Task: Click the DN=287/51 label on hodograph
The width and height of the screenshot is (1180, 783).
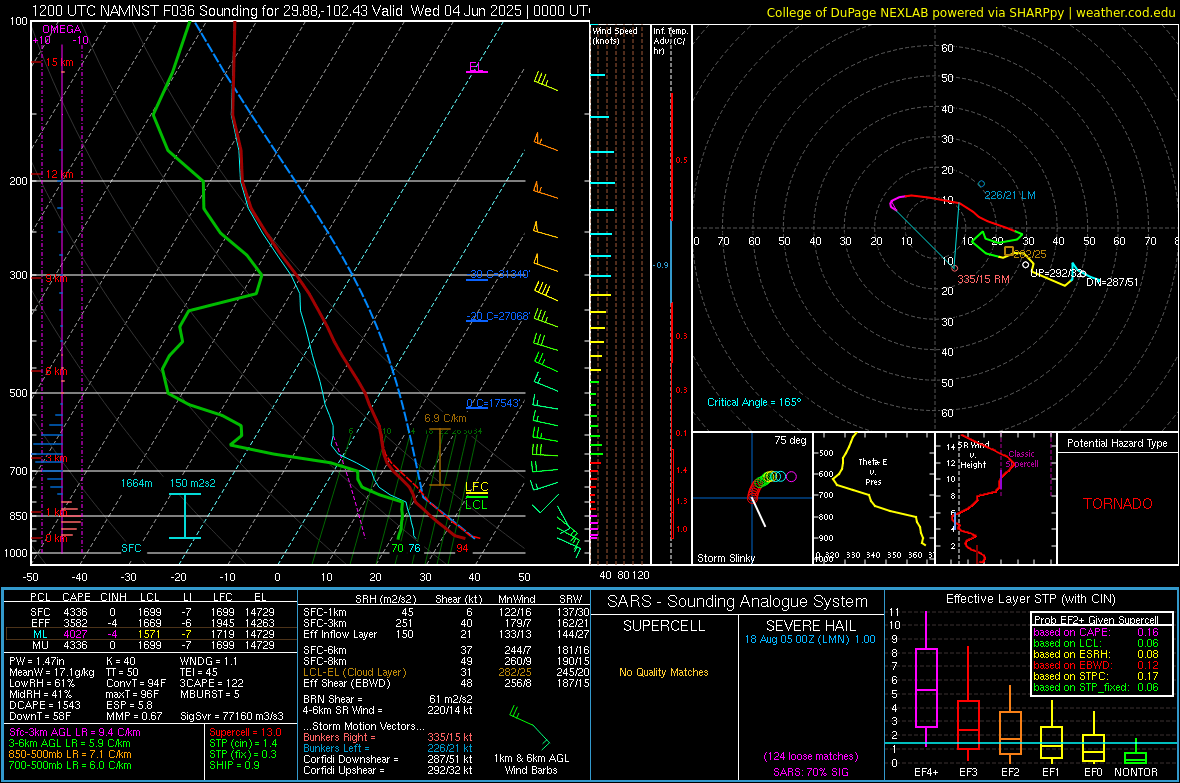Action: [1112, 282]
